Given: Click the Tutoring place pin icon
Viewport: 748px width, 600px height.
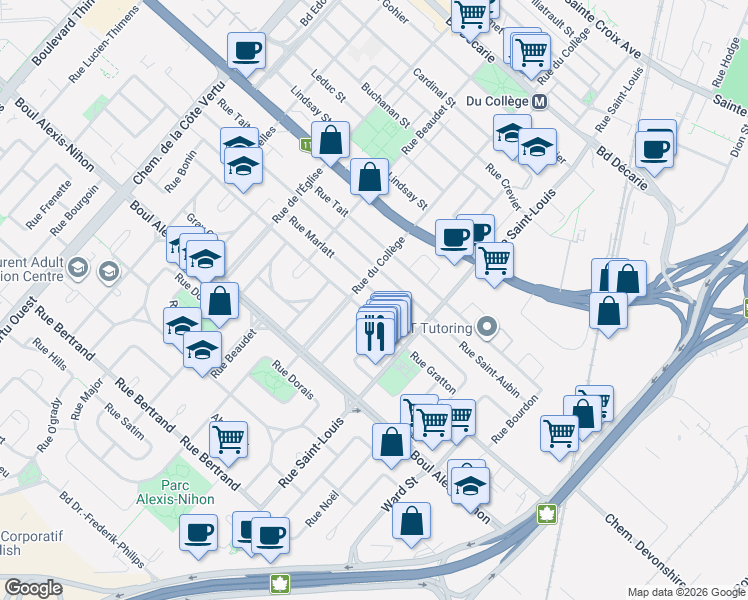Looking at the screenshot, I should (487, 328).
